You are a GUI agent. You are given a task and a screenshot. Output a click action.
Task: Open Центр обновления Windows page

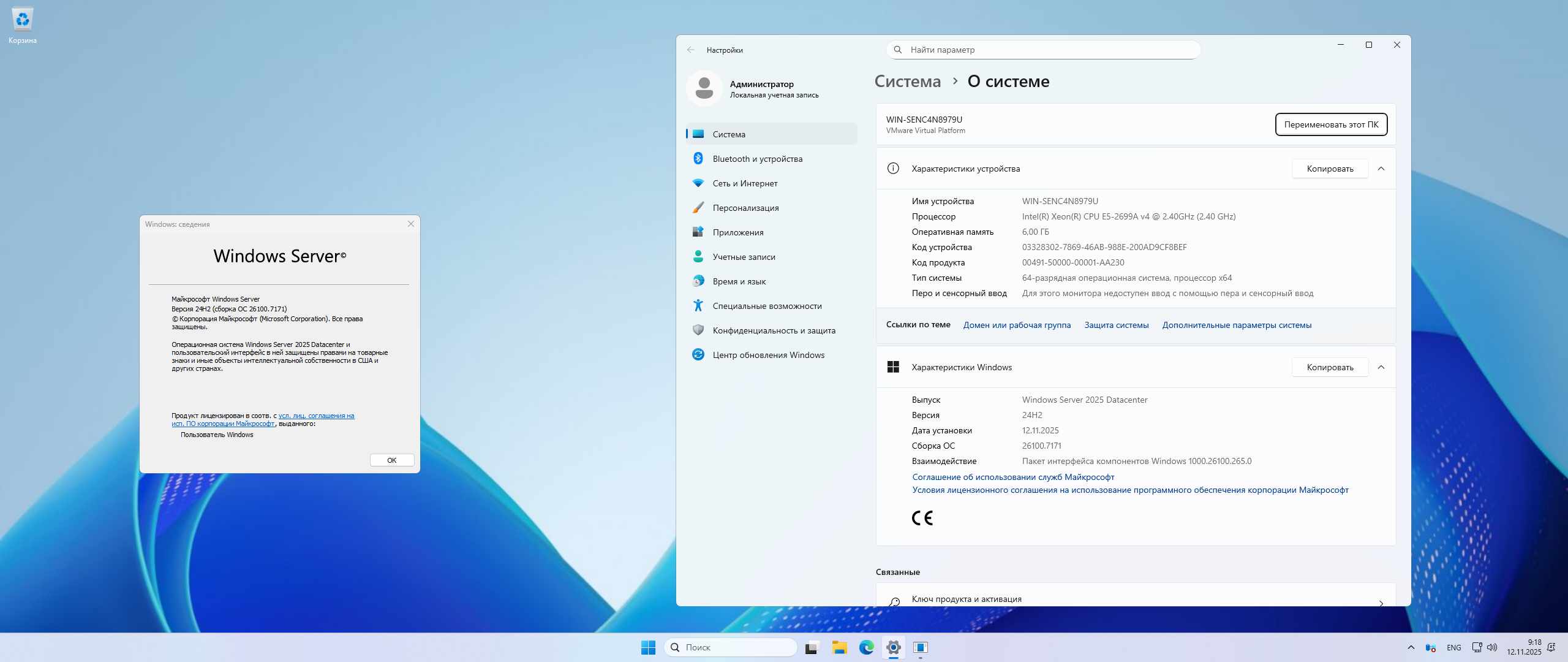coord(768,355)
